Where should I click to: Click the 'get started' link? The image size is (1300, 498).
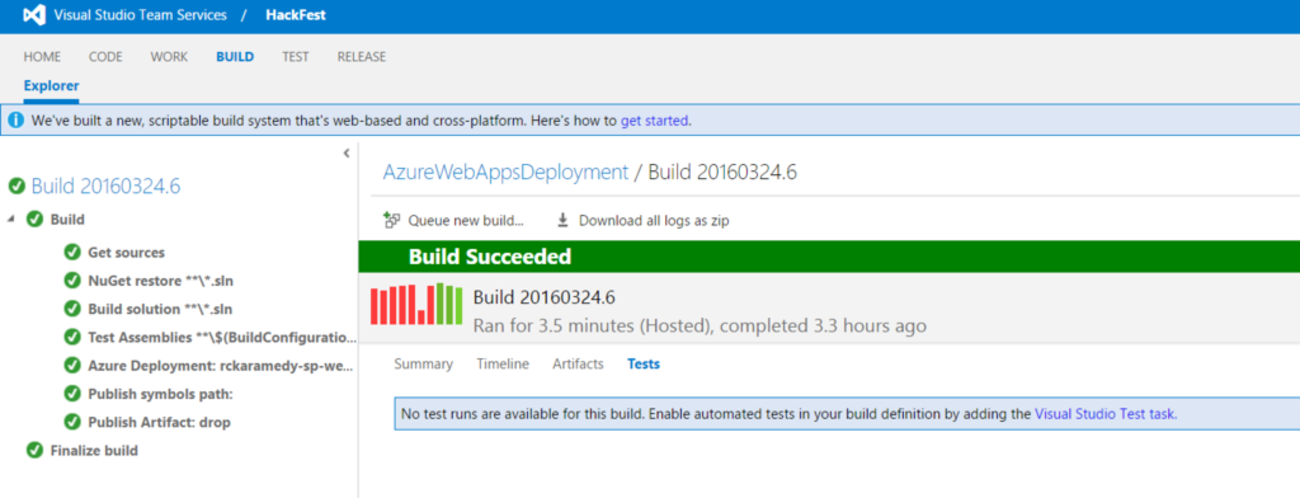654,121
